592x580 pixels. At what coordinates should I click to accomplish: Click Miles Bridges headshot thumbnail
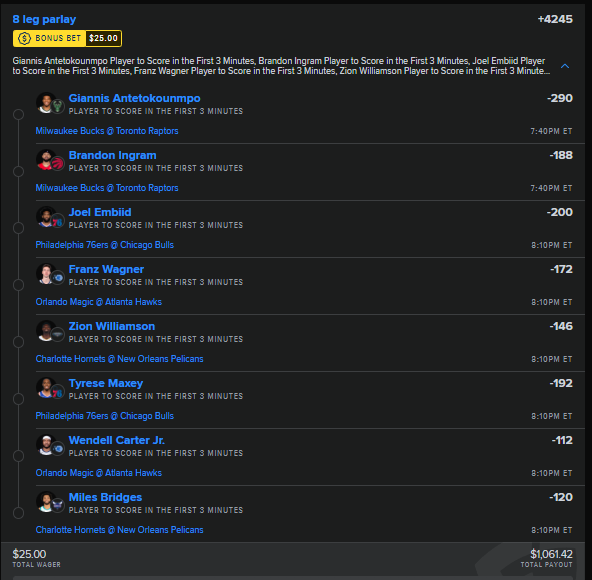tap(46, 501)
